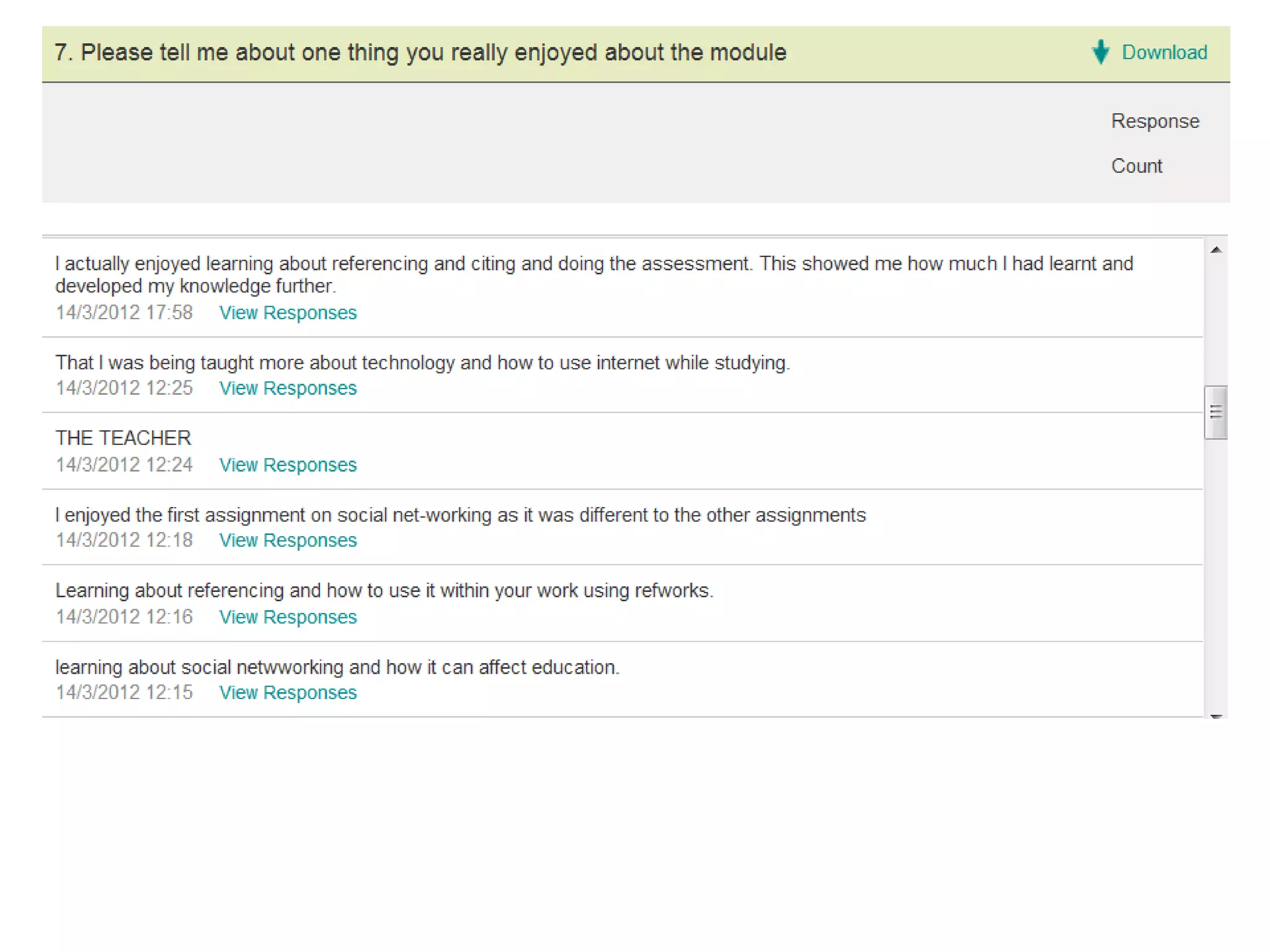
Task: Click the Download link text
Action: [1164, 53]
